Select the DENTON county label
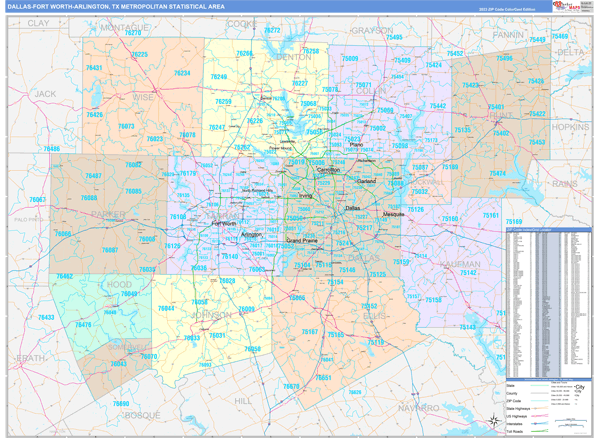 coord(293,57)
